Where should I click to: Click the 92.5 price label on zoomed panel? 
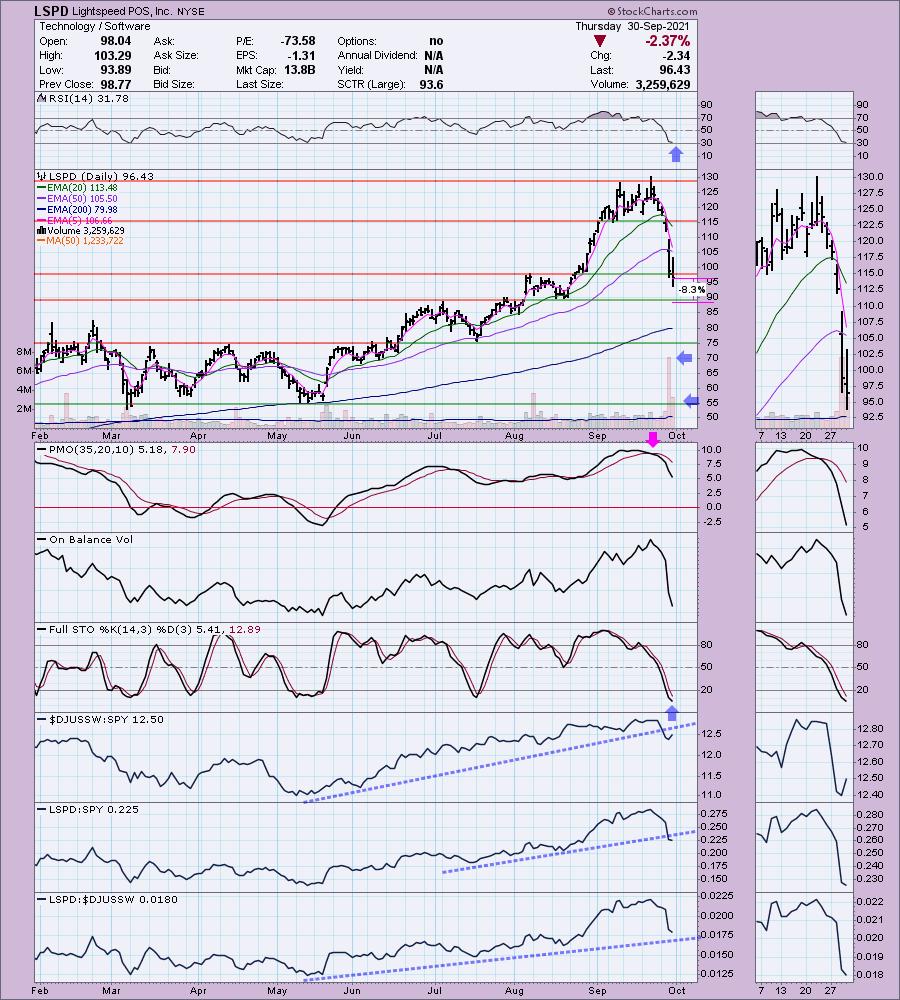(x=873, y=416)
